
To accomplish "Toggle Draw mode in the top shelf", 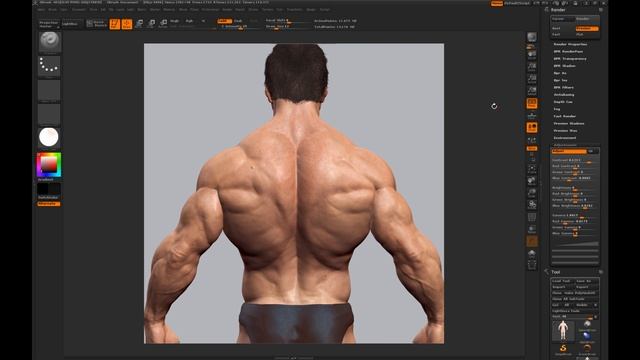I will (127, 24).
